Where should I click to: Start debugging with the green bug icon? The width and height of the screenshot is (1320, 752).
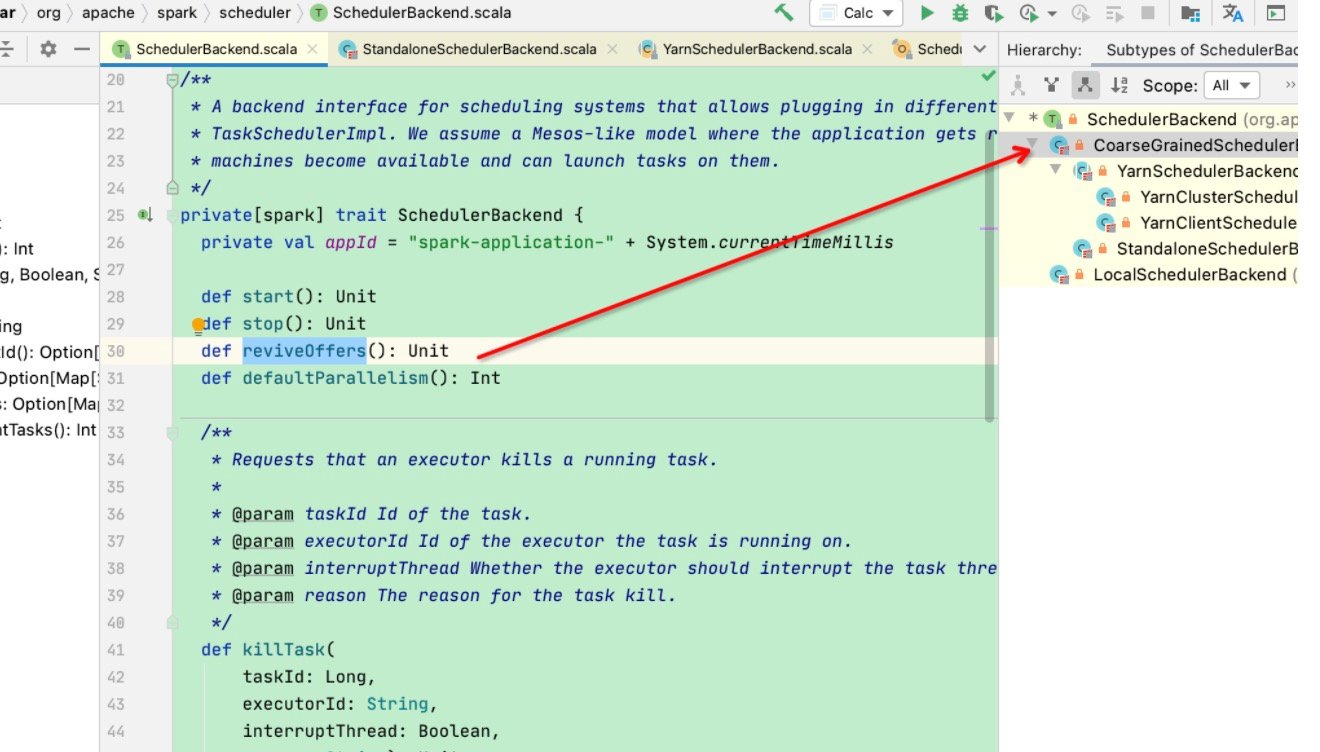point(960,13)
